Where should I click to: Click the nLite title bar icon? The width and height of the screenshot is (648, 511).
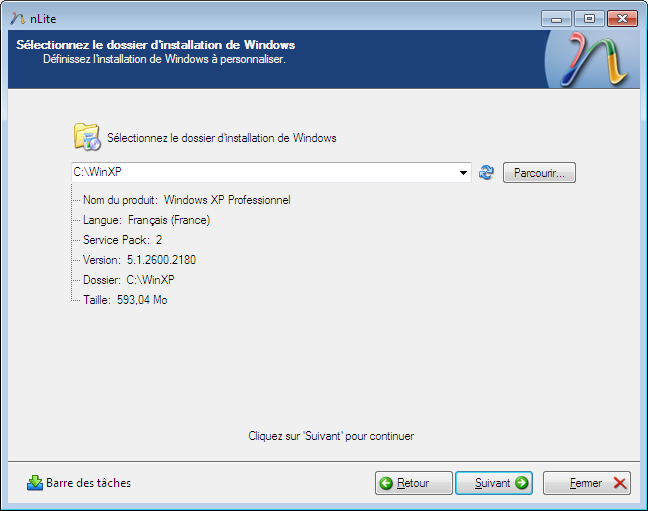[18, 19]
